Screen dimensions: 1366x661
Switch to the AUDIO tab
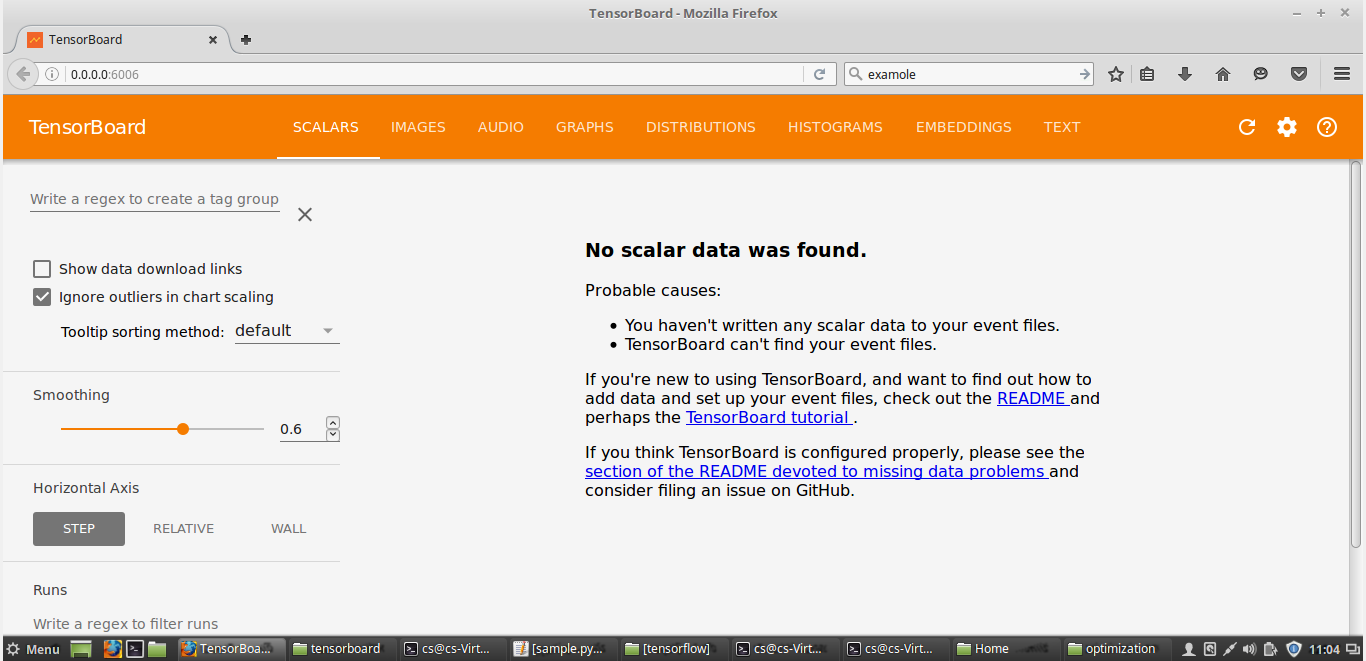coord(501,127)
